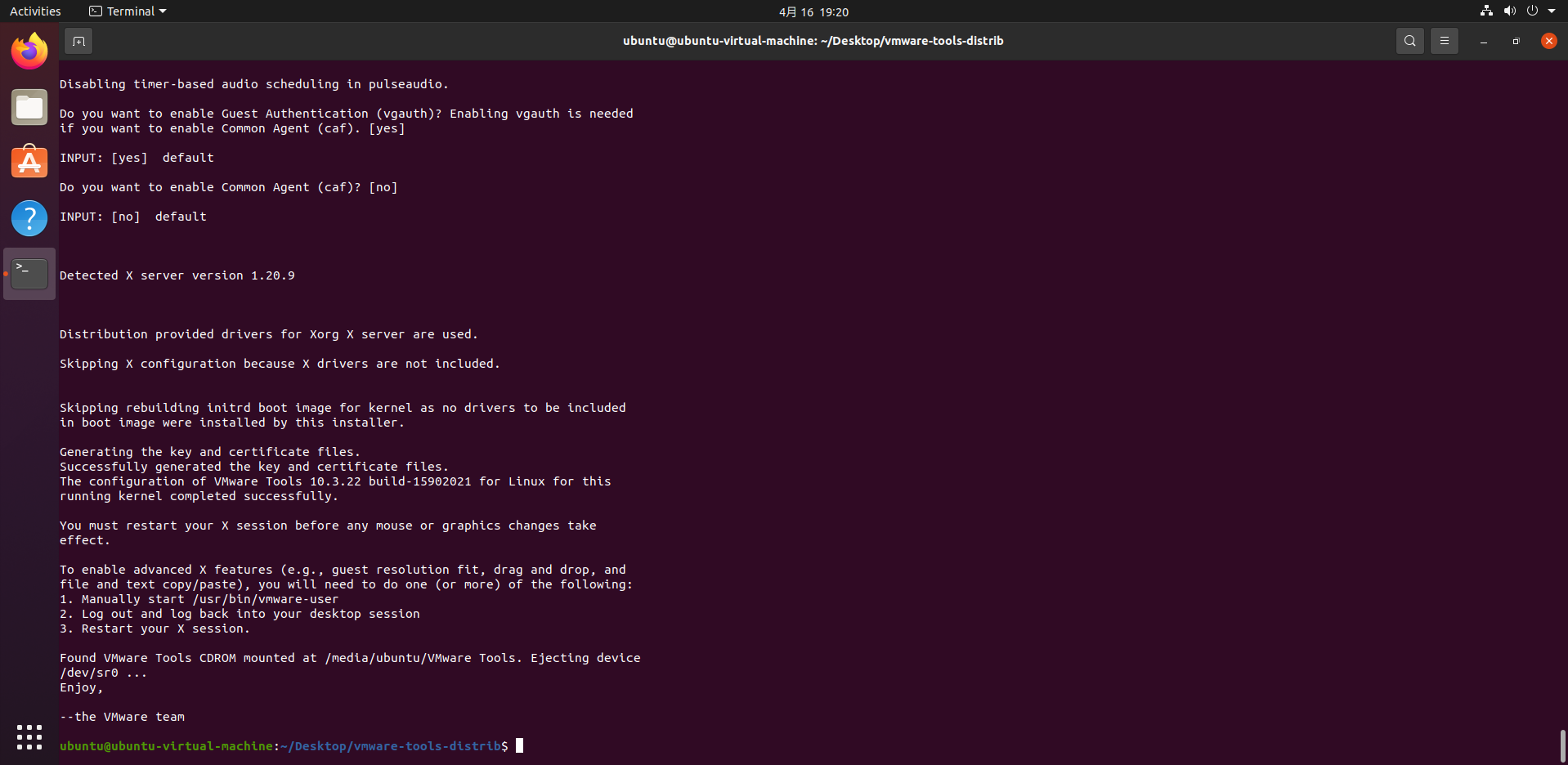Open a new terminal tab

78,41
